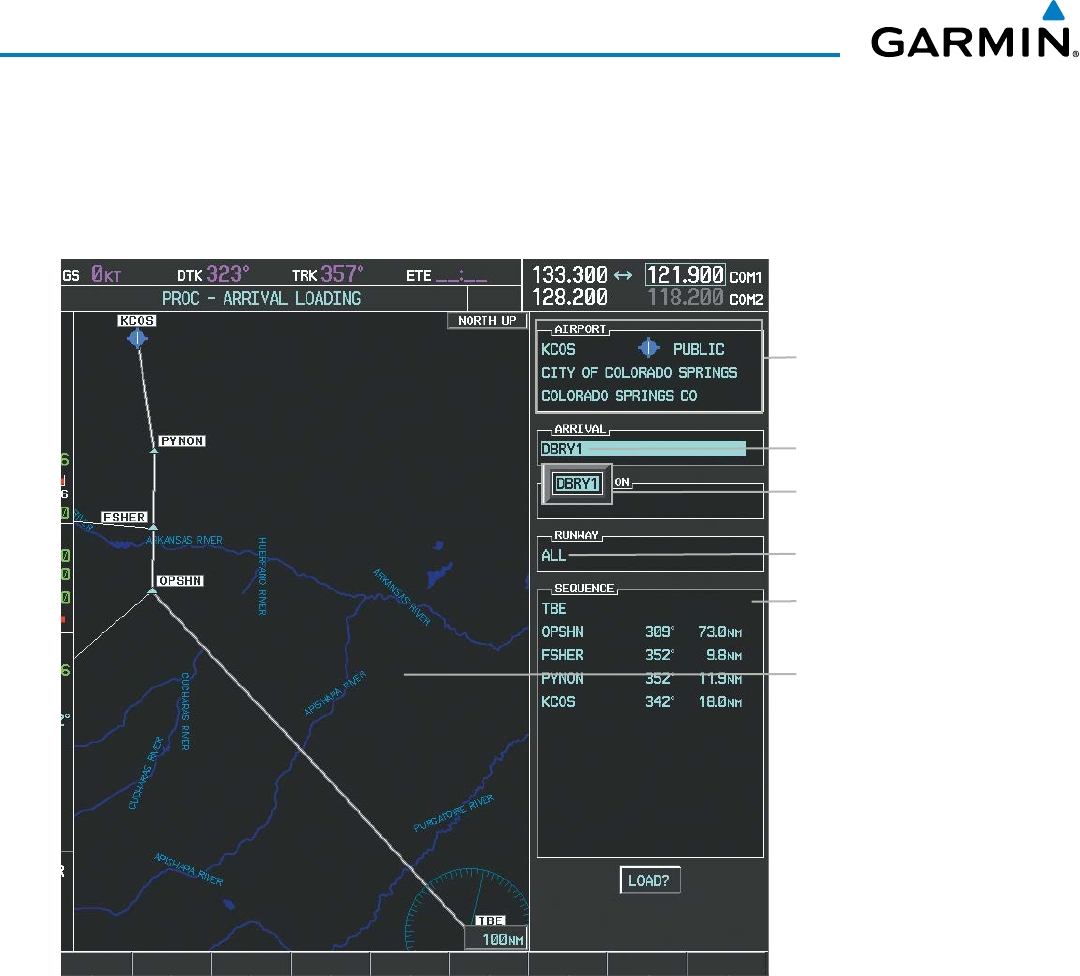The width and height of the screenshot is (1080, 976).
Task: Select the PYNON sequence row
Action: (642, 679)
